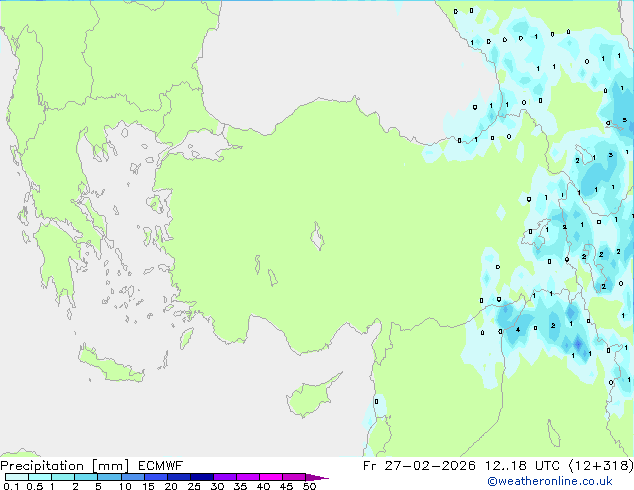The image size is (634, 490).
Task: Click the 'Fr 27-02-2026' date text
Action: (419, 466)
